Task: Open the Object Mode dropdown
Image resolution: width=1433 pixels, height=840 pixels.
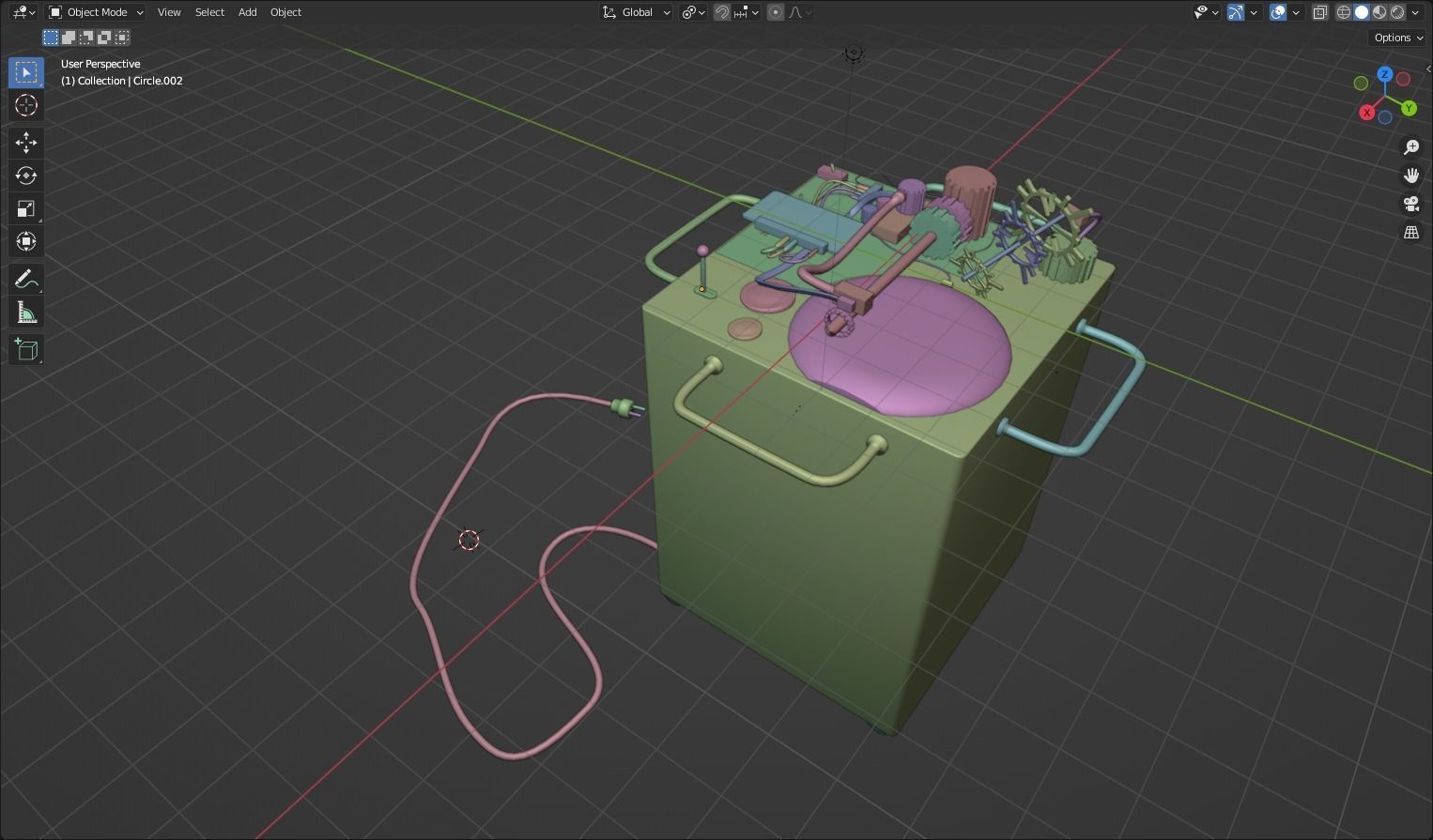Action: (94, 12)
